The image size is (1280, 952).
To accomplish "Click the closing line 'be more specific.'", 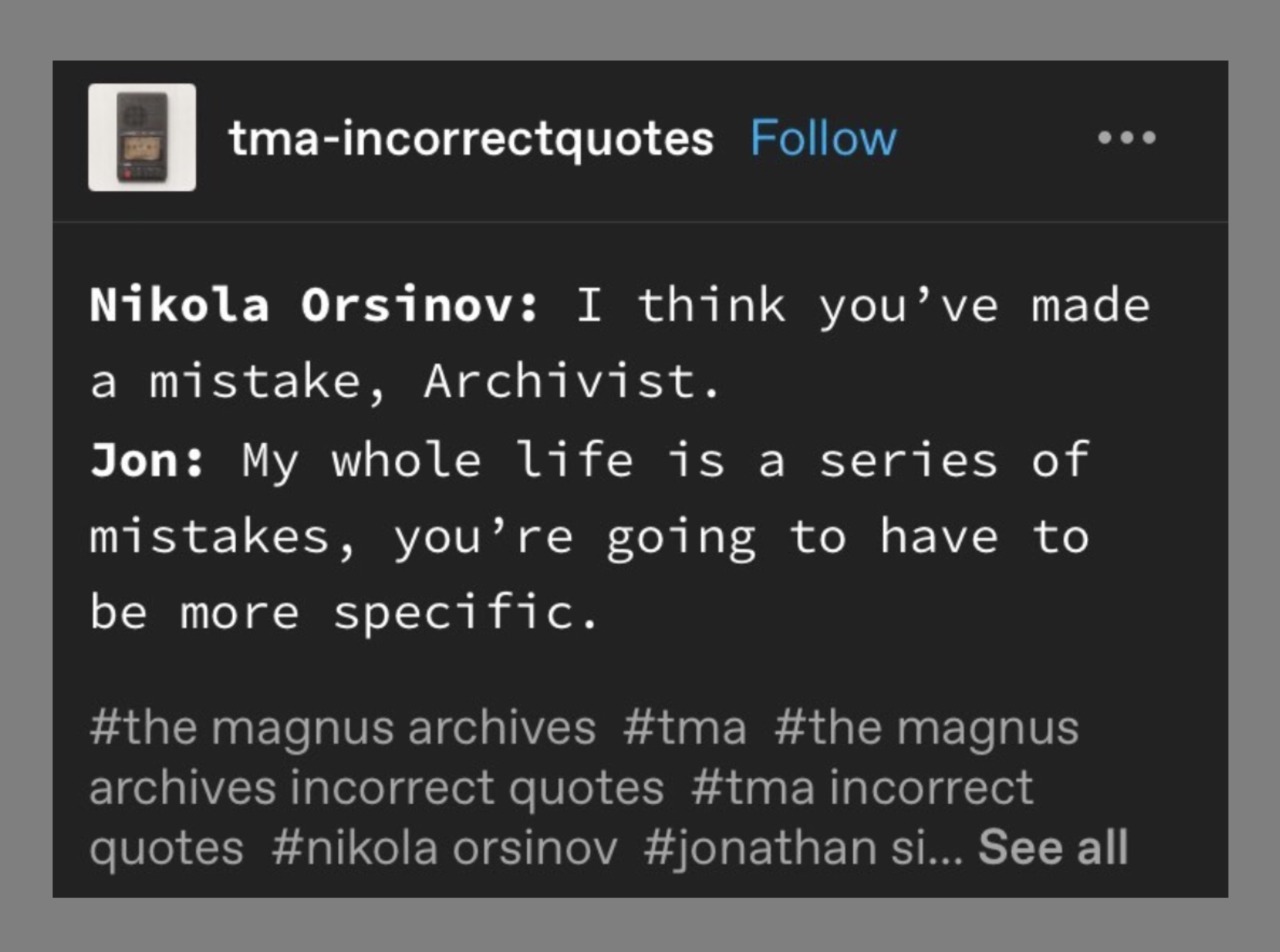I will [345, 614].
